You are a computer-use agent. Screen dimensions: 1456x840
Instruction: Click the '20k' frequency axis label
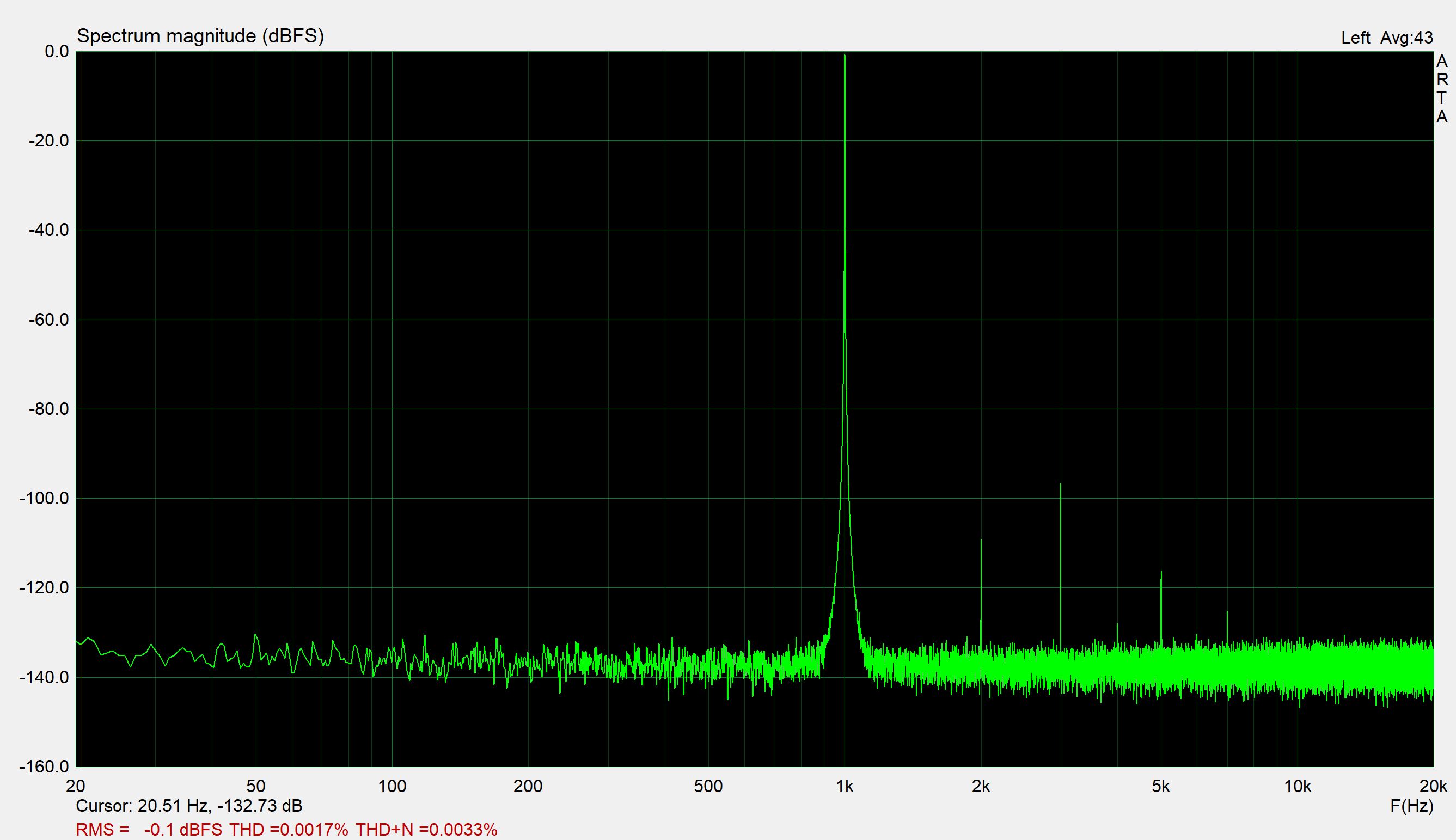pyautogui.click(x=1434, y=786)
